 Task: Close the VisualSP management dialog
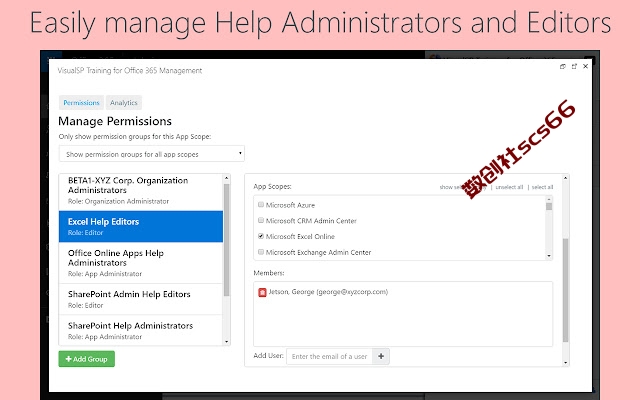tap(585, 66)
